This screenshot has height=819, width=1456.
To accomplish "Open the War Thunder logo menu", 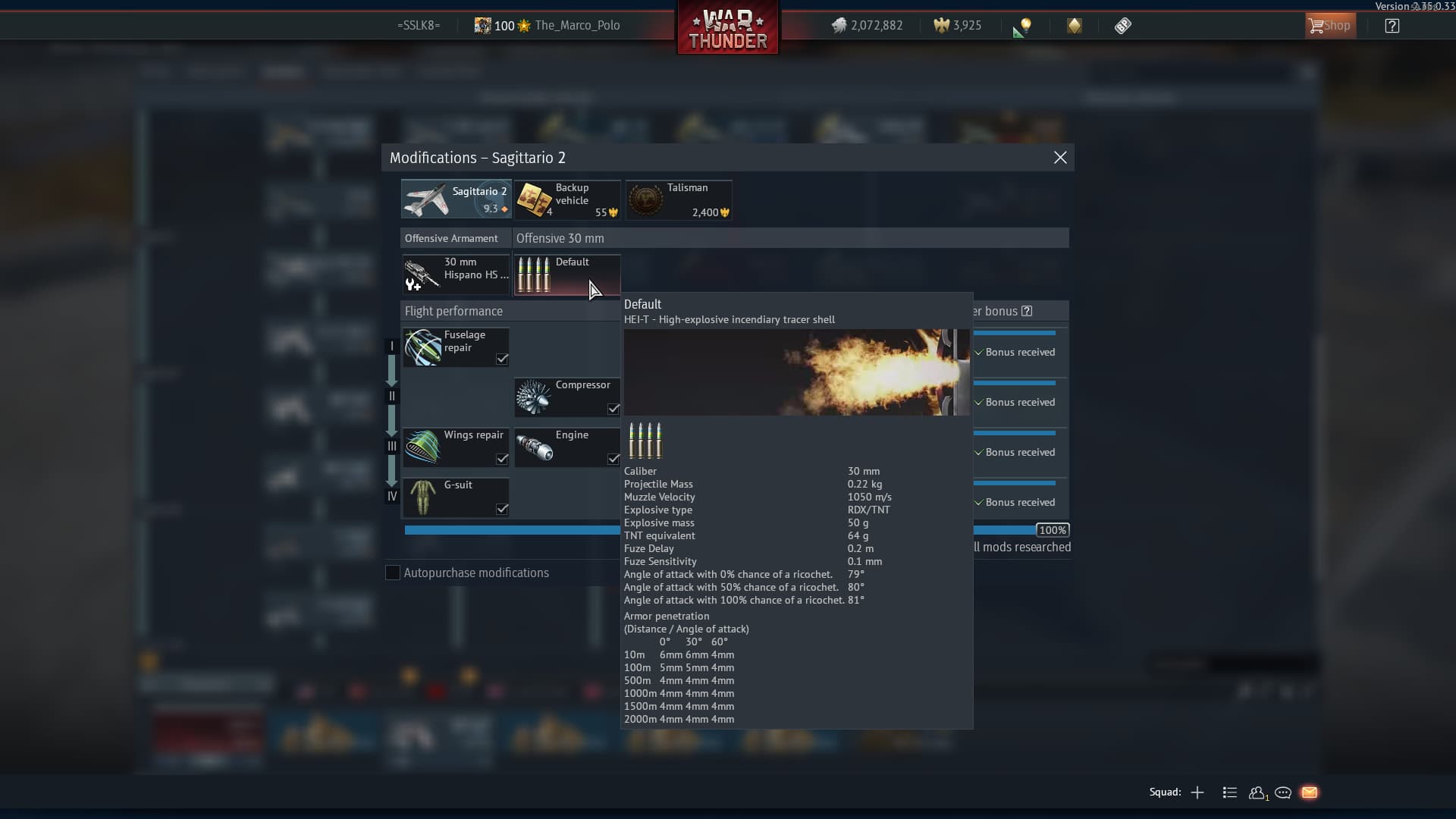I will coord(727,28).
